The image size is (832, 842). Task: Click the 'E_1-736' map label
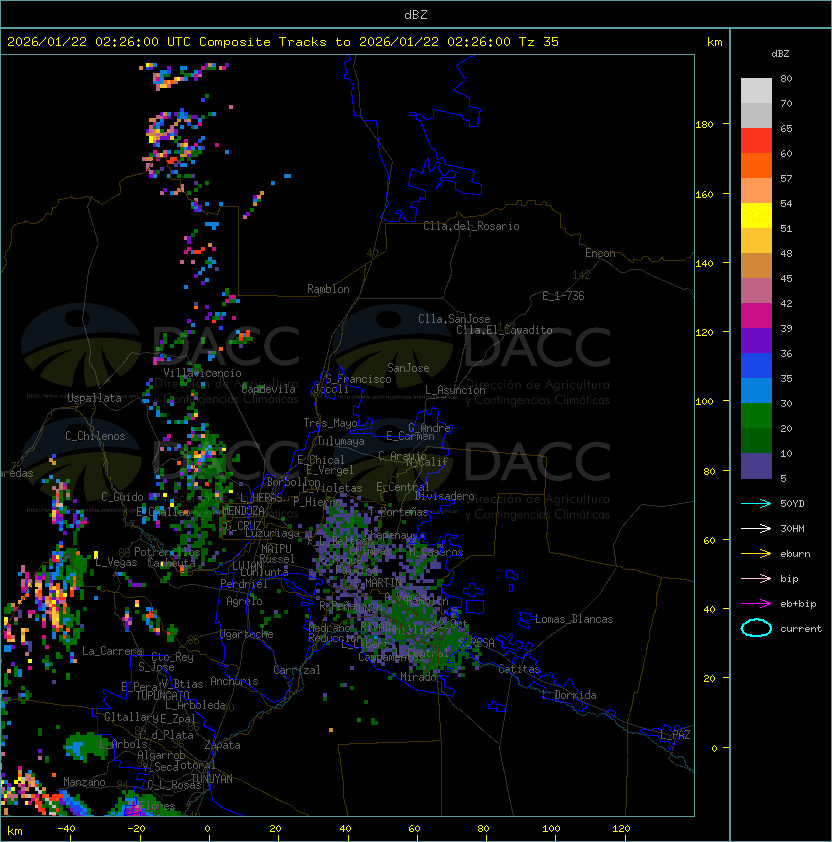pyautogui.click(x=563, y=296)
